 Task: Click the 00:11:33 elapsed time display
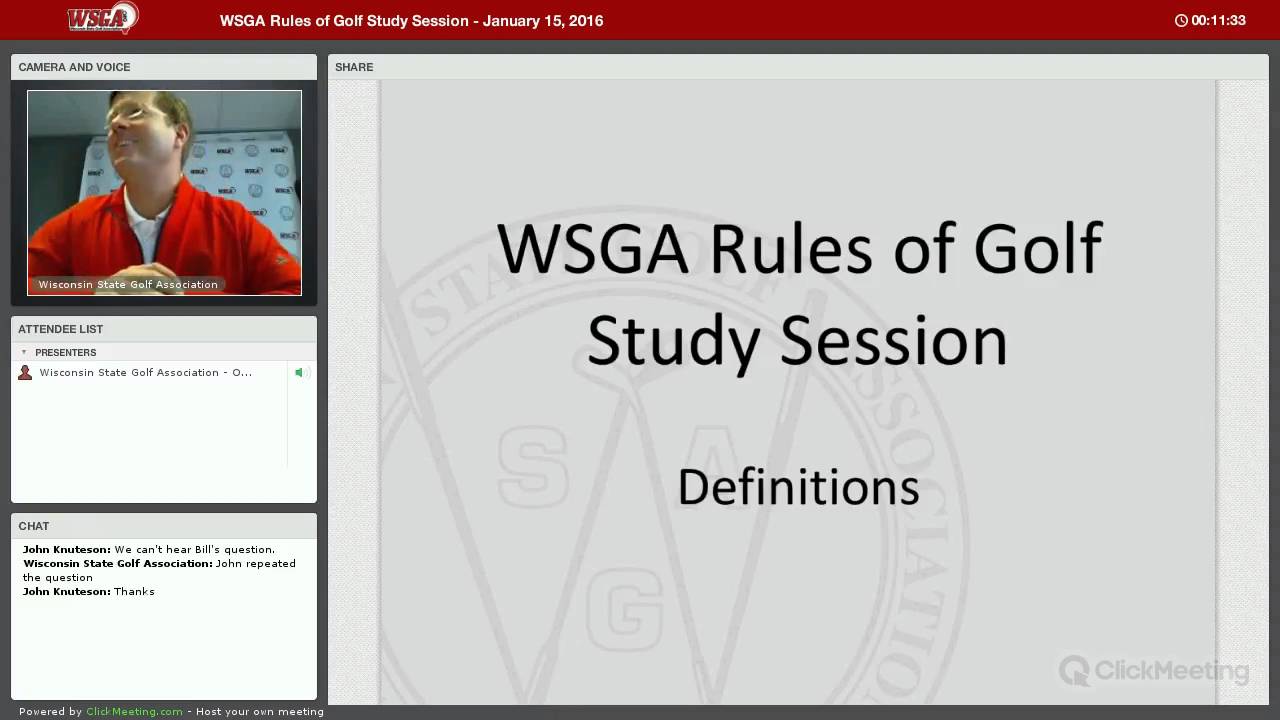coord(1218,21)
